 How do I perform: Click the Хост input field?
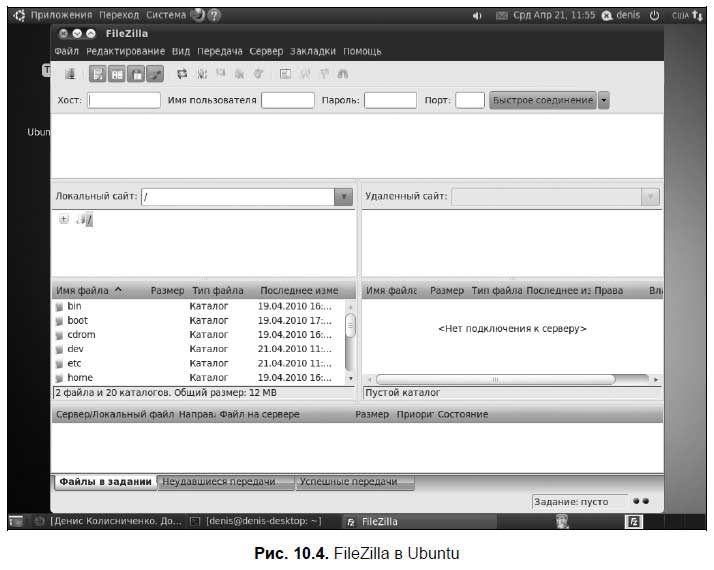[x=124, y=100]
